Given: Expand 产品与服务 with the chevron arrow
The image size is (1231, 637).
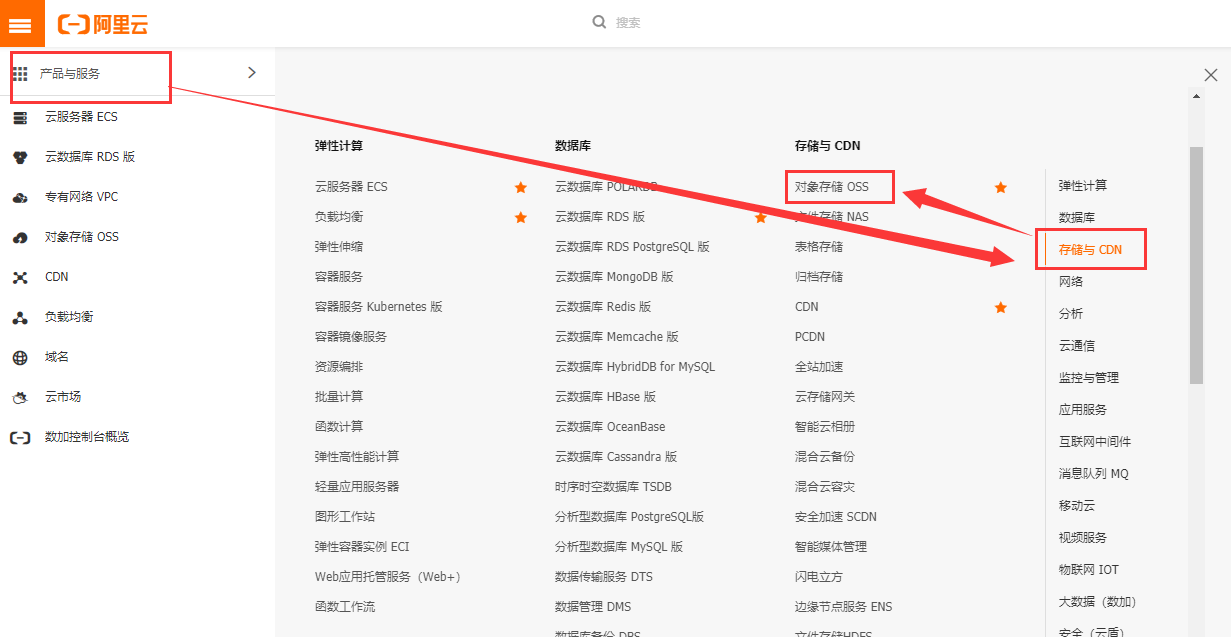Looking at the screenshot, I should [x=251, y=73].
